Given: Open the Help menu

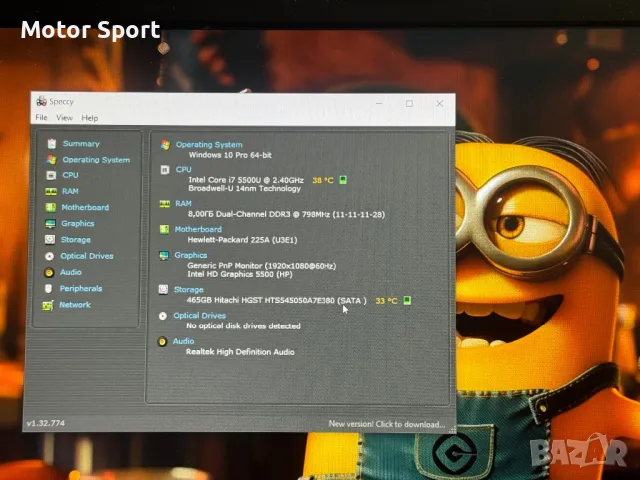Looking at the screenshot, I should pyautogui.click(x=90, y=118).
